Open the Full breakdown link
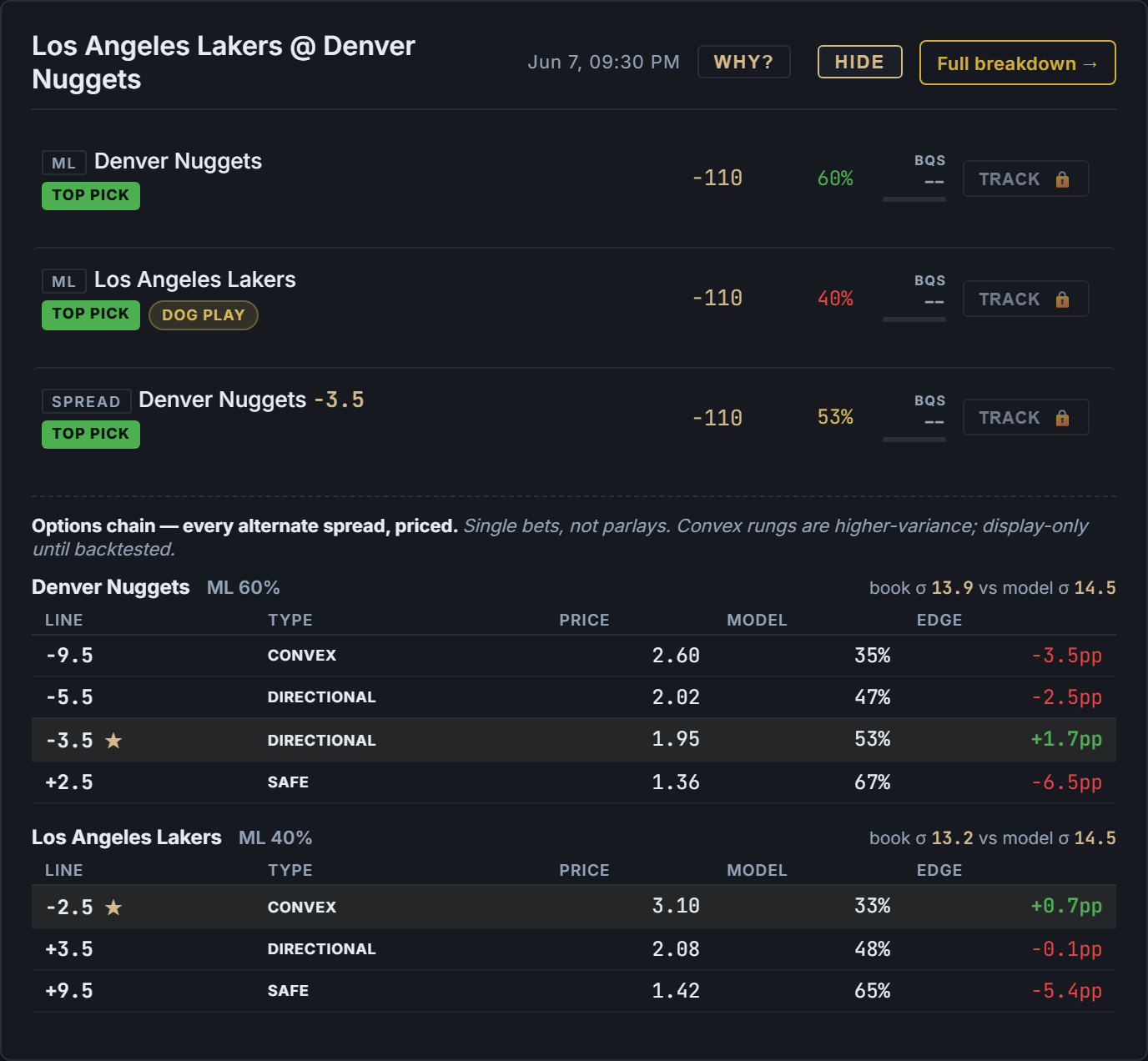 tap(1017, 63)
